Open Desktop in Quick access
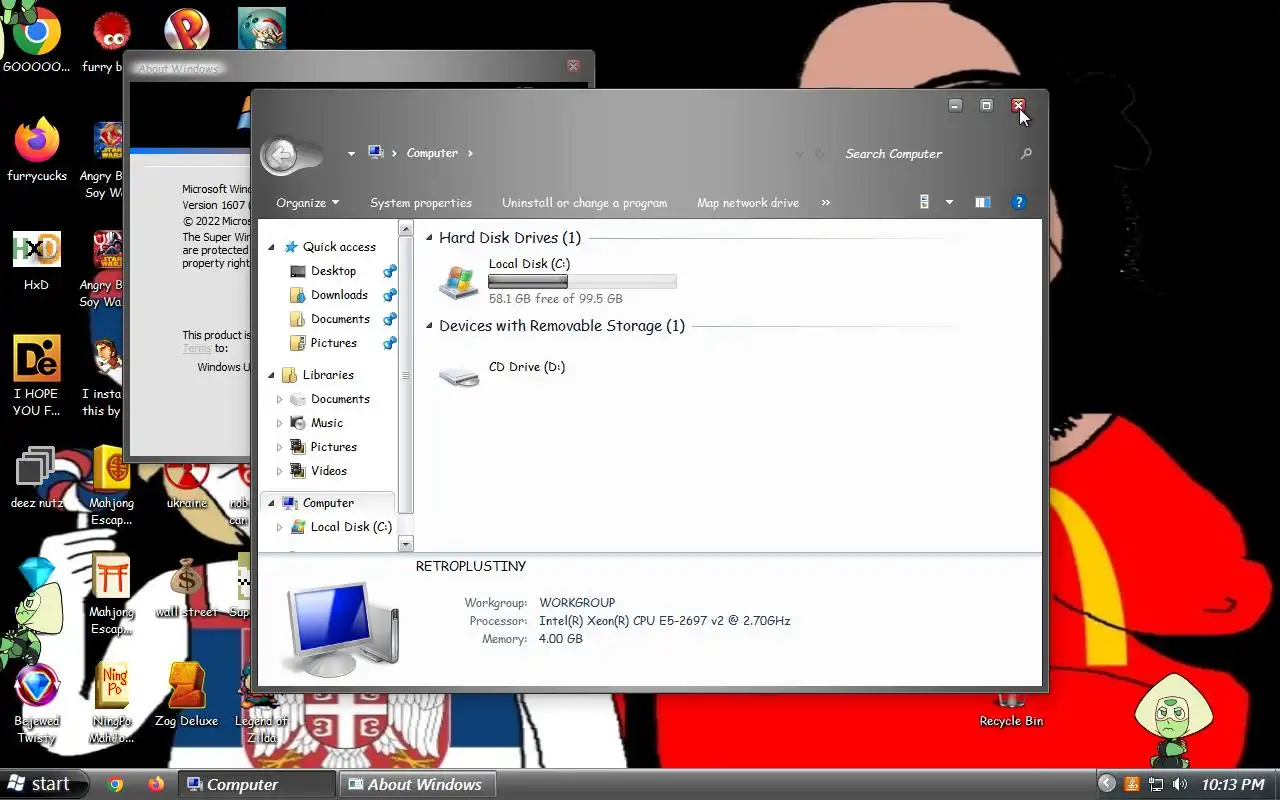The image size is (1280, 800). [333, 271]
